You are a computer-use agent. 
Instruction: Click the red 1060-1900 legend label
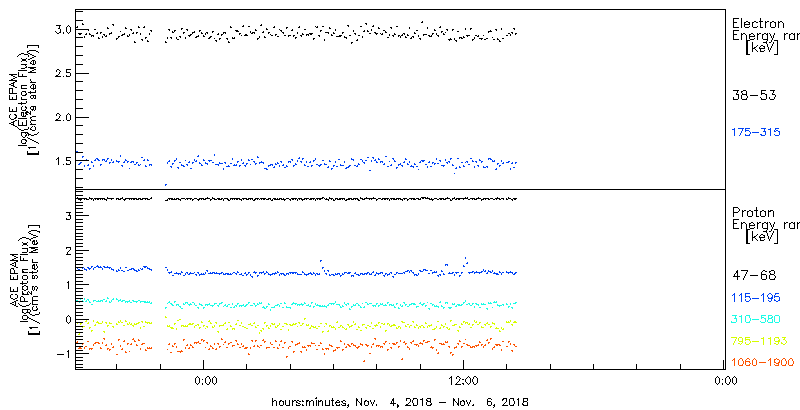pyautogui.click(x=763, y=363)
